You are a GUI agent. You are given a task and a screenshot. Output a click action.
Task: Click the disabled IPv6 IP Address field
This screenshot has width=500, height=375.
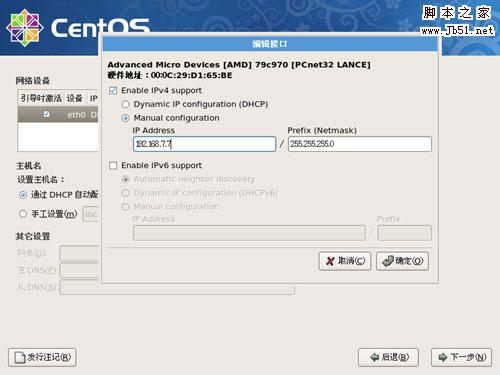tap(249, 233)
